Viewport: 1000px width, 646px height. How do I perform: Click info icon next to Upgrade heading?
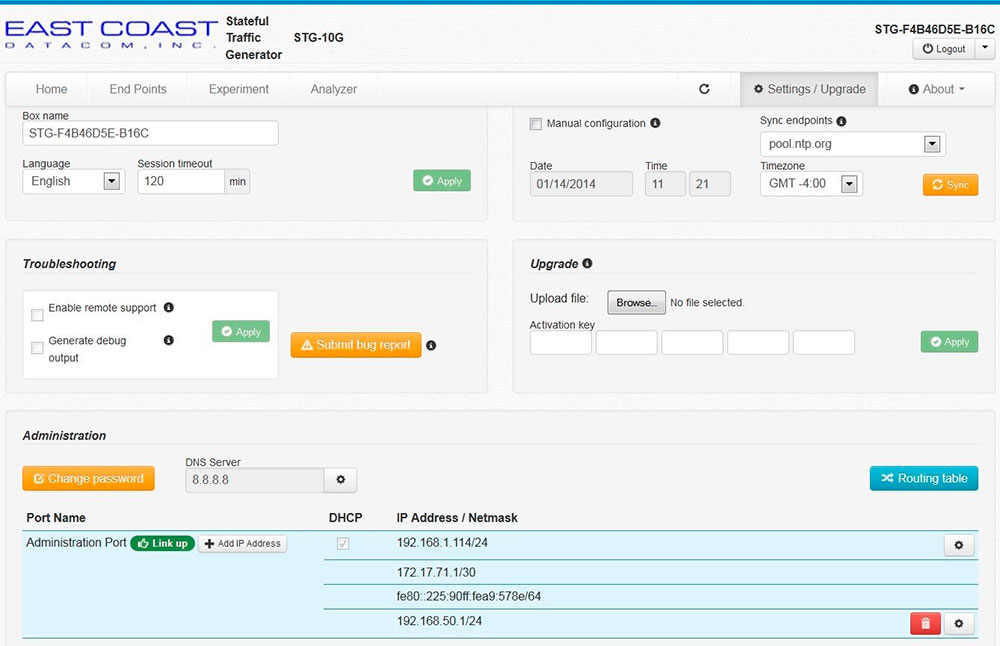point(587,264)
